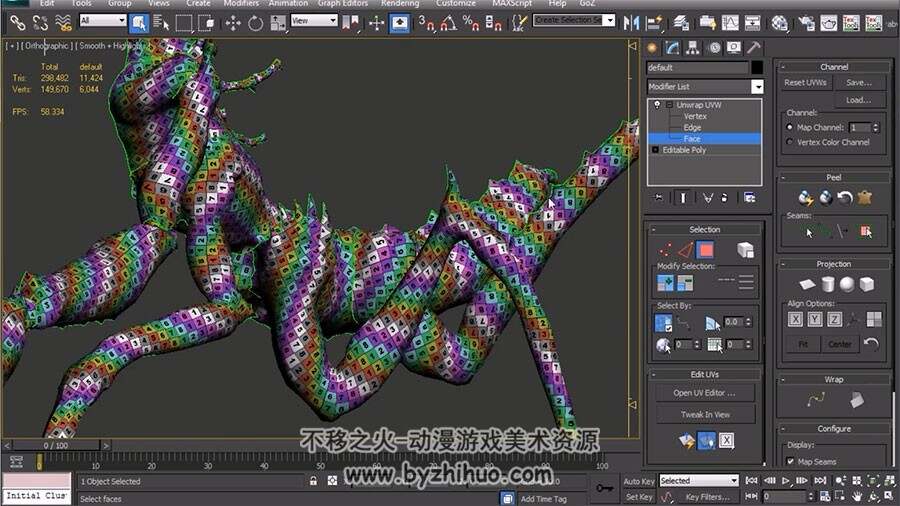Select the Rotate tool
This screenshot has width=900, height=506.
point(255,23)
